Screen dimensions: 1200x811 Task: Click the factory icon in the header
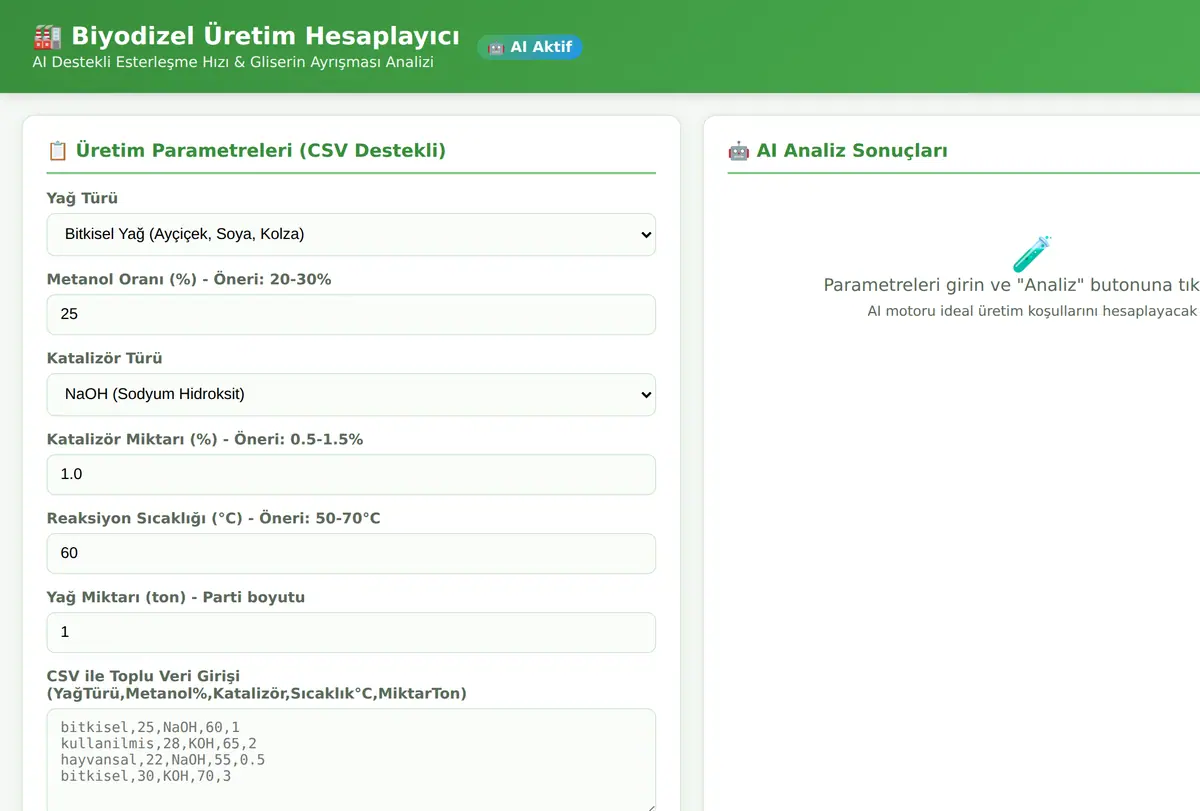click(x=47, y=37)
